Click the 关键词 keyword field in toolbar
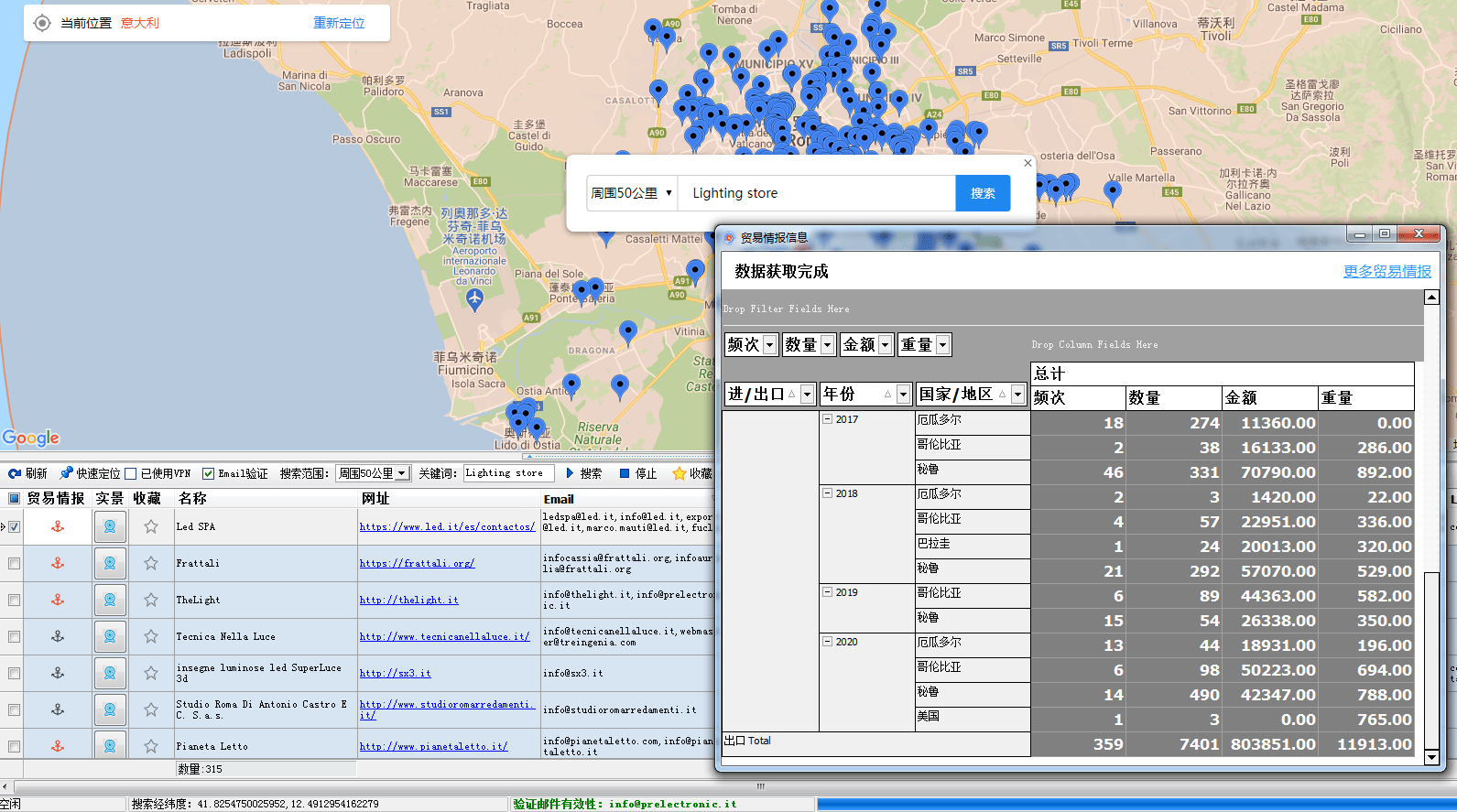Screen dimensions: 1457x812 coord(508,473)
